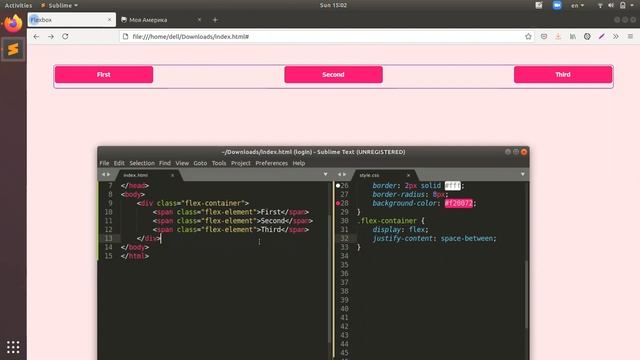Go back to the previous page
The height and width of the screenshot is (360, 640).
click(36, 36)
